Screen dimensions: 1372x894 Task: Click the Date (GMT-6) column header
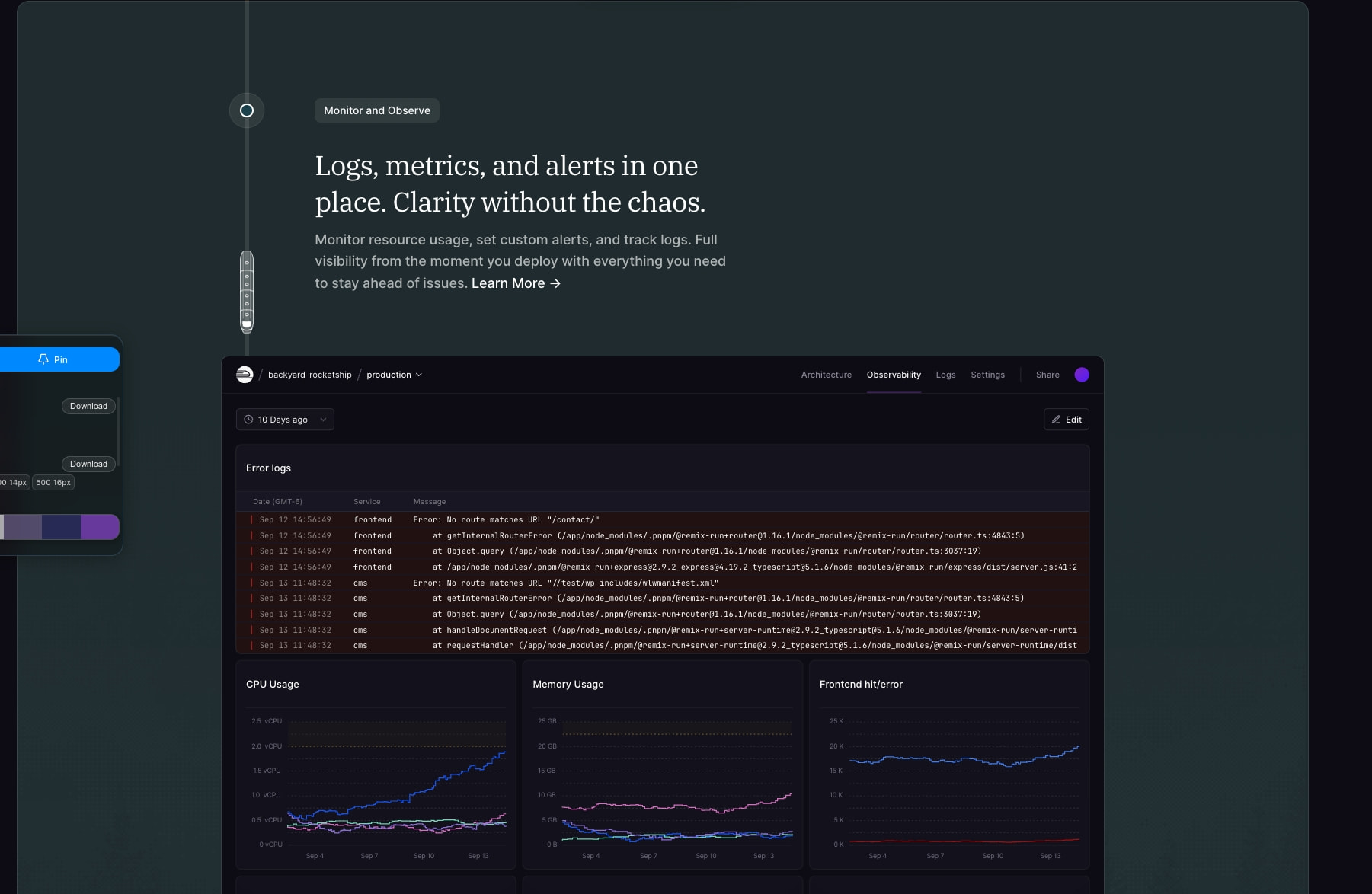point(277,502)
